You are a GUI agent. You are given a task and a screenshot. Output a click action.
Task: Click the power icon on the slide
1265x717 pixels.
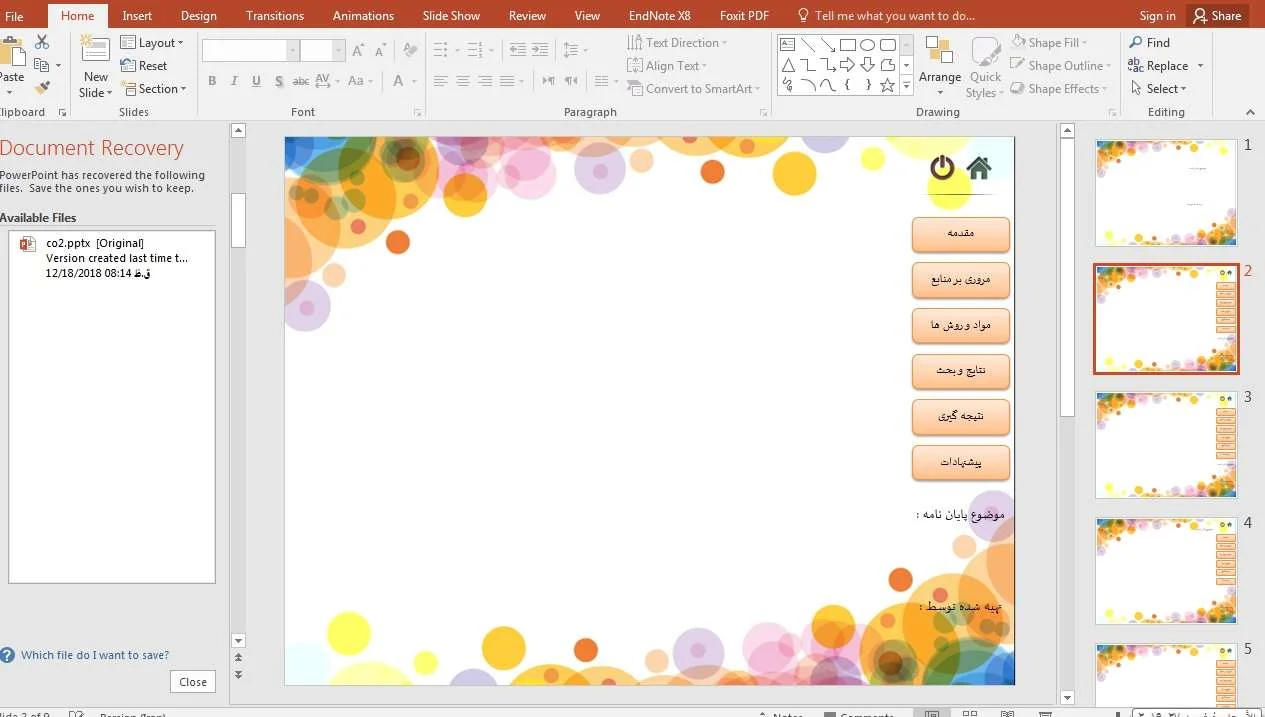coord(942,168)
